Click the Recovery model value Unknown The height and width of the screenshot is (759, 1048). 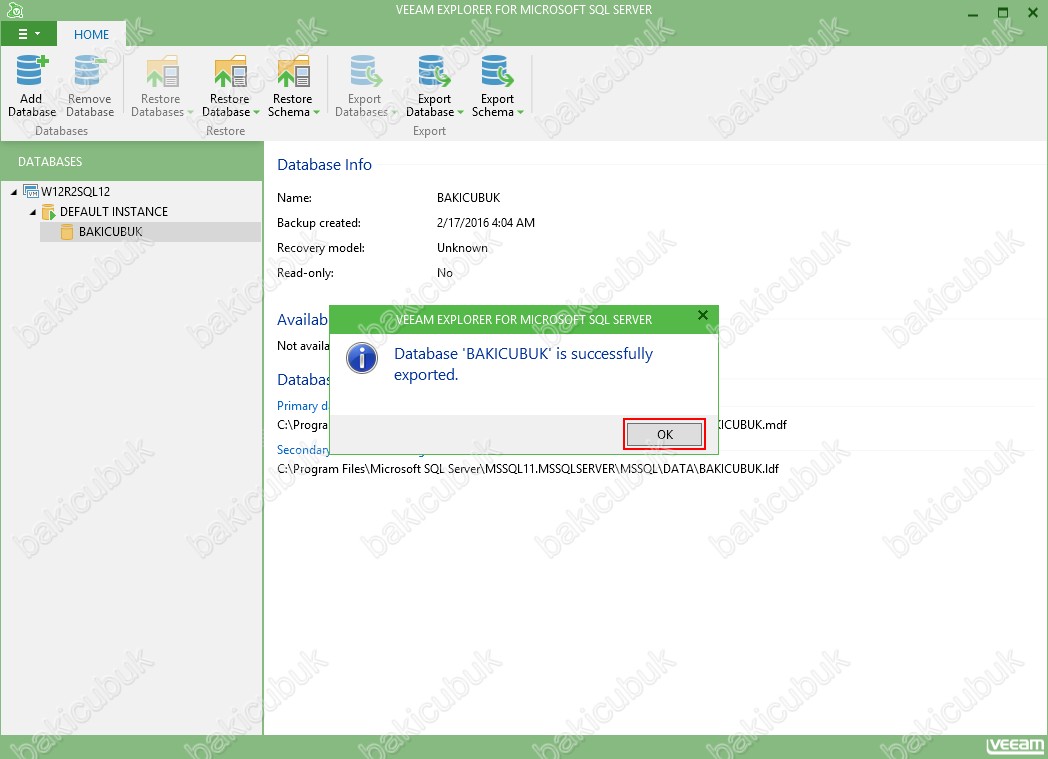(463, 248)
